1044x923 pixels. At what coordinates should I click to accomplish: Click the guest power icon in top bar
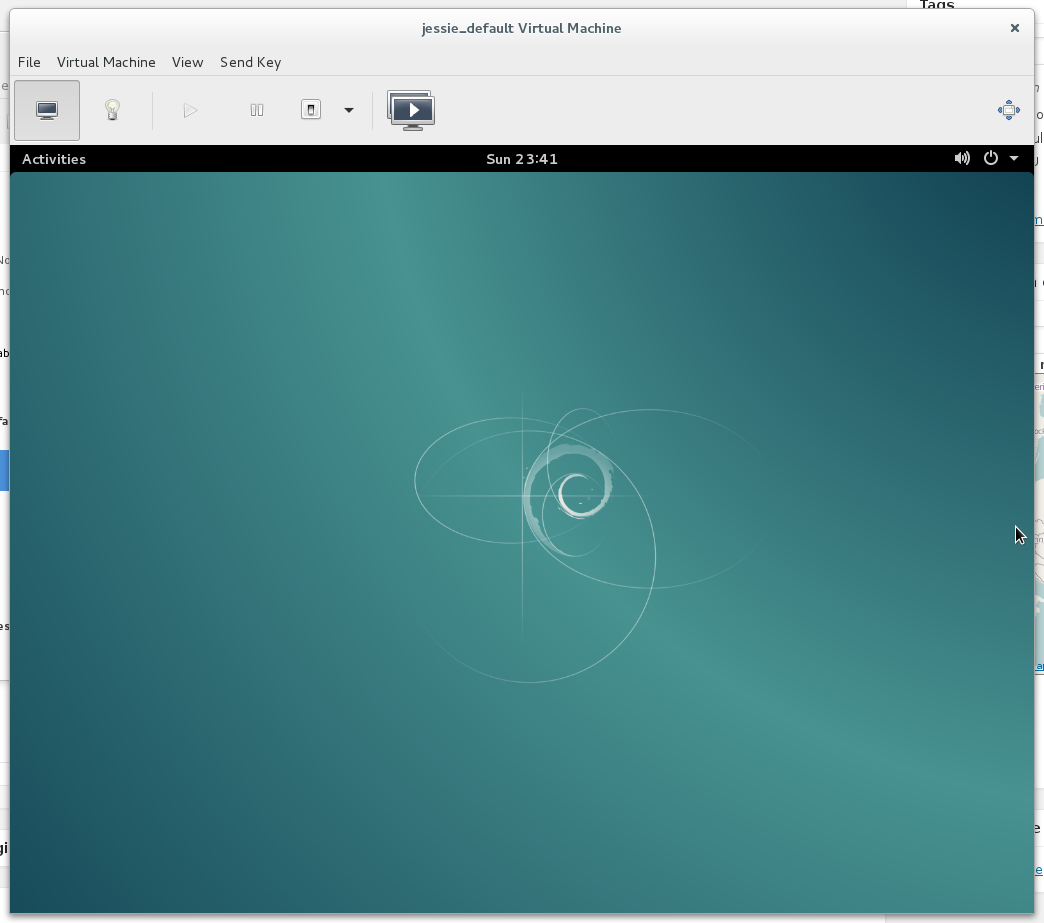991,158
